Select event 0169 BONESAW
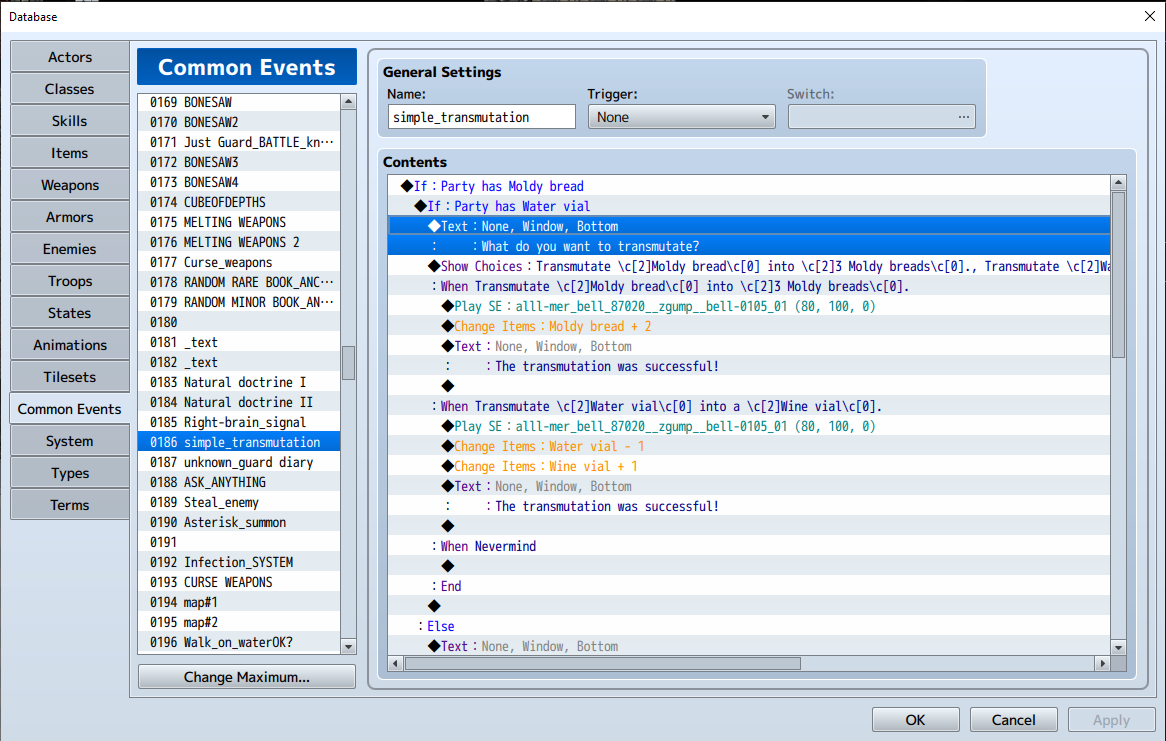This screenshot has height=741, width=1166. click(239, 102)
